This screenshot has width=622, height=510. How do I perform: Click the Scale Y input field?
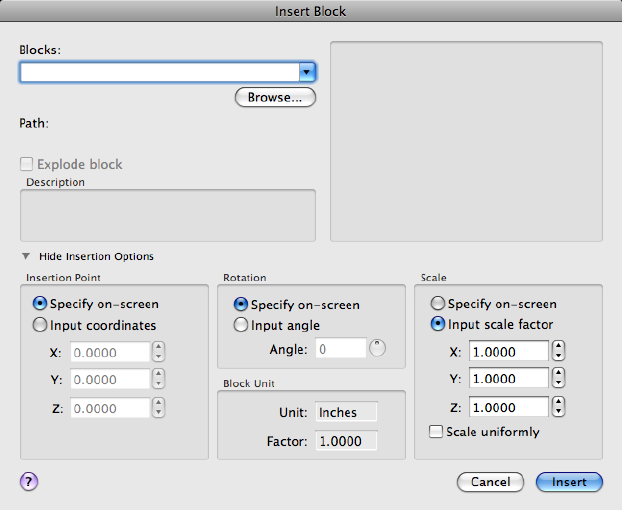click(x=508, y=379)
